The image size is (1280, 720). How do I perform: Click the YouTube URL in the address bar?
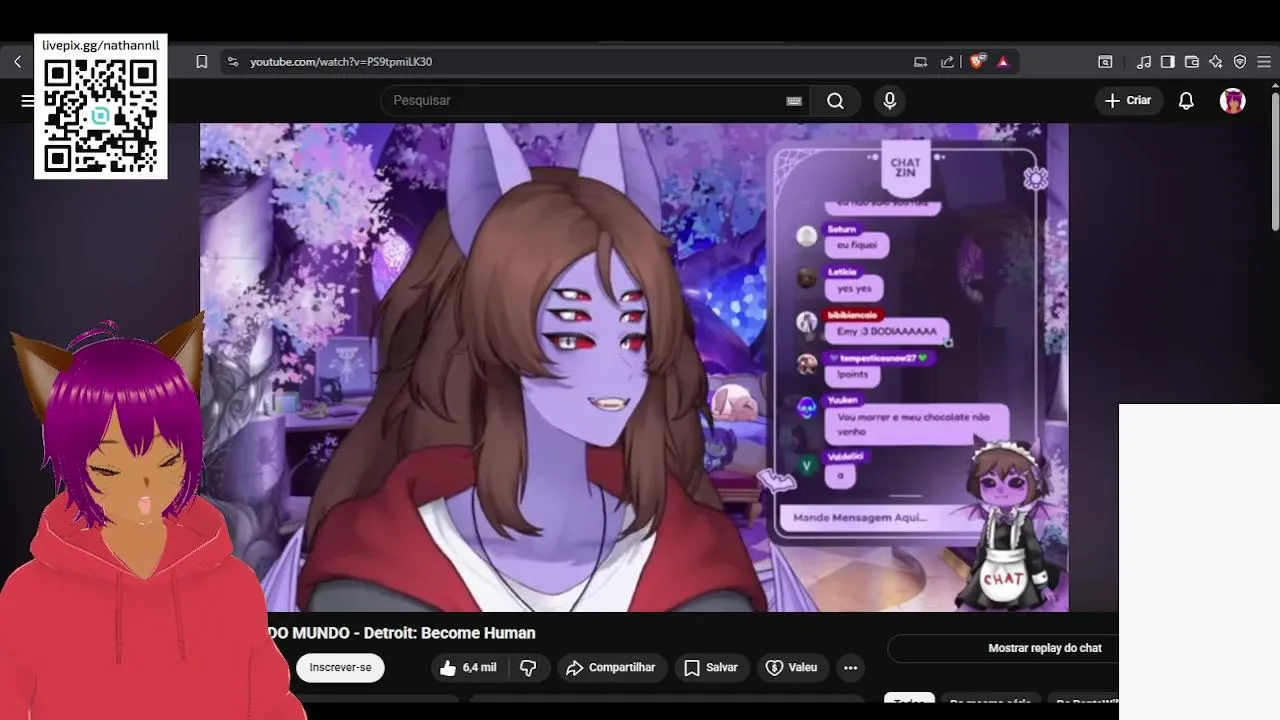click(x=341, y=62)
